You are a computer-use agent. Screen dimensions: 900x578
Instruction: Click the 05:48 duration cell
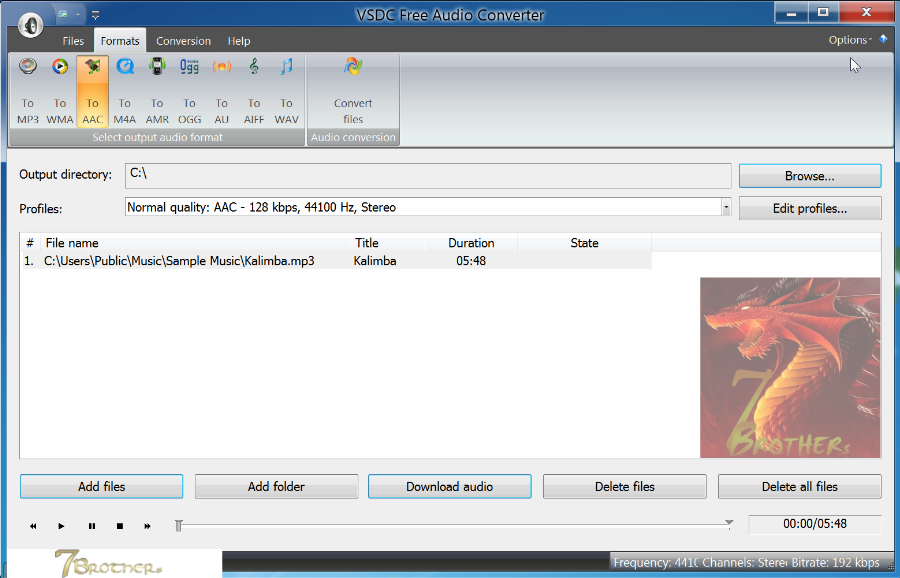click(471, 261)
